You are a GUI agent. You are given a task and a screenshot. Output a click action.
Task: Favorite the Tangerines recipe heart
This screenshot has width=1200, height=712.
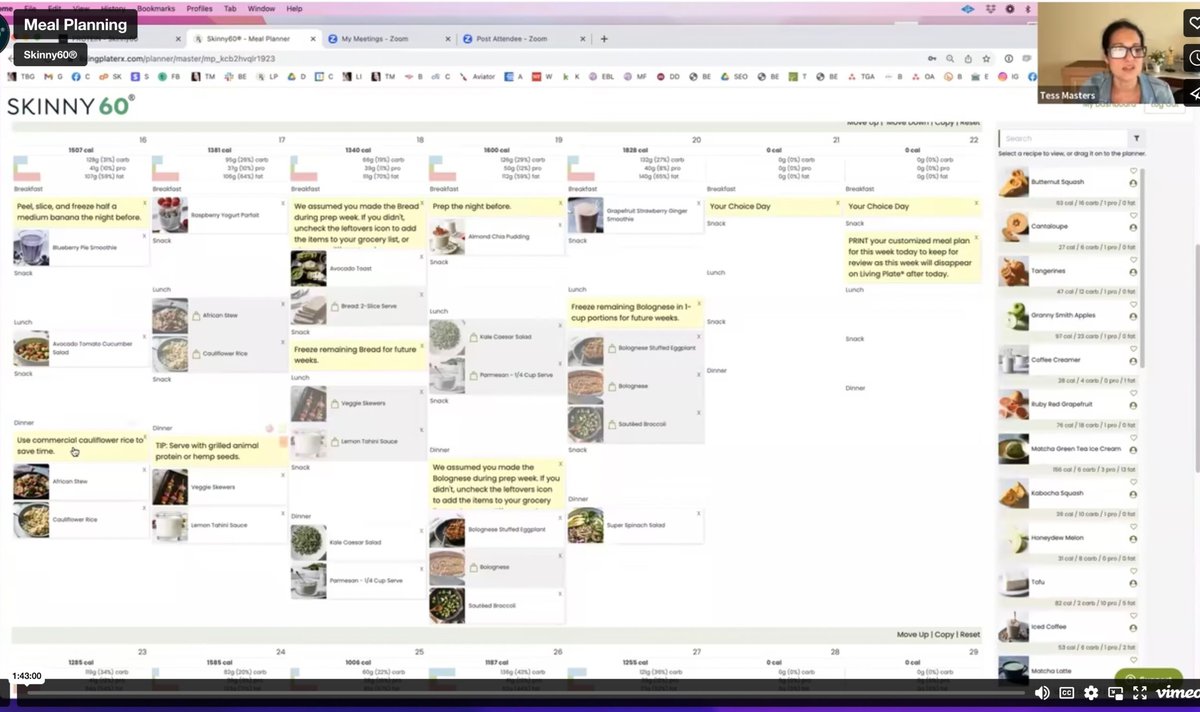1134,259
